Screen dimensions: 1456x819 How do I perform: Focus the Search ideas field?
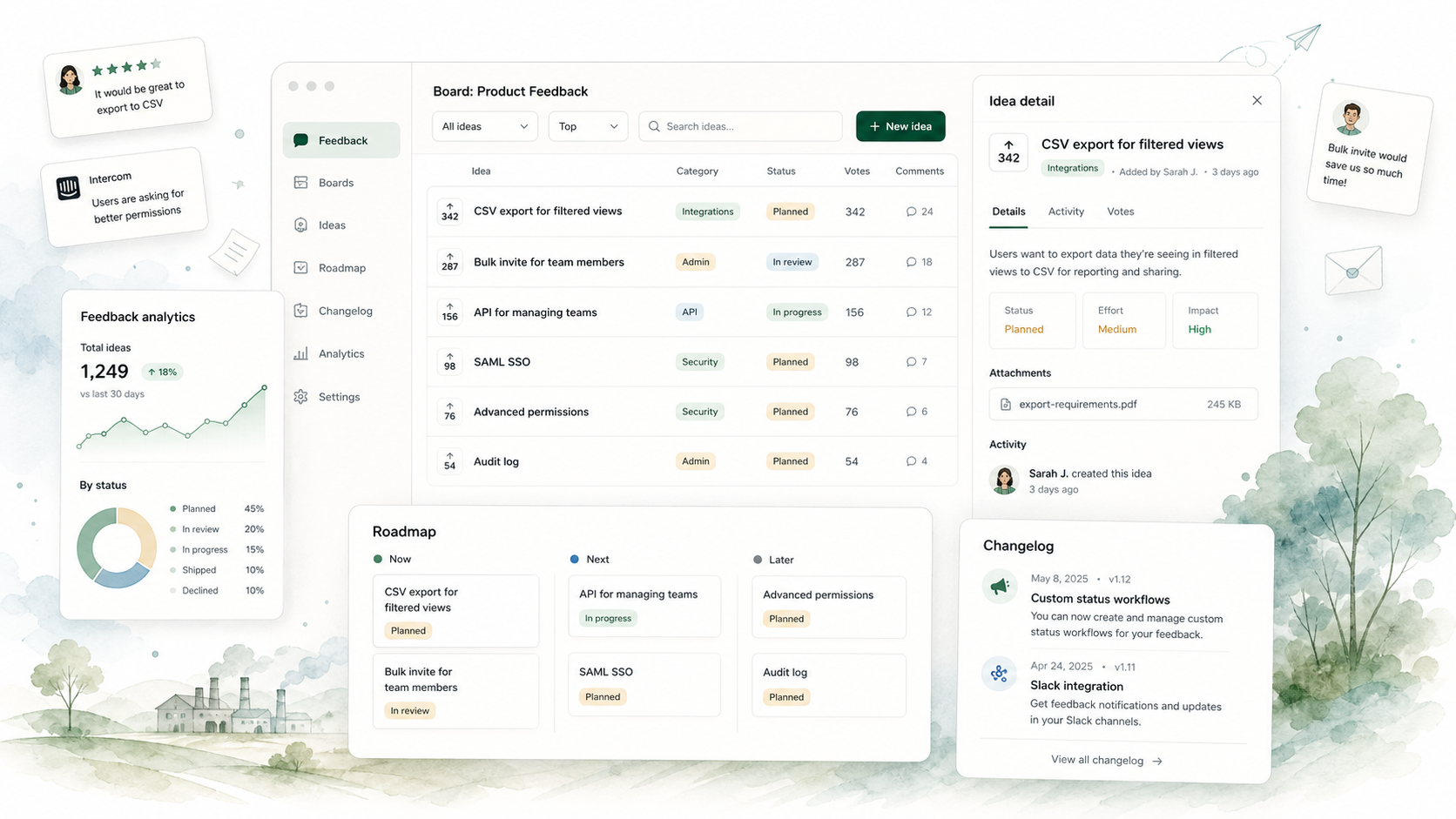point(740,126)
